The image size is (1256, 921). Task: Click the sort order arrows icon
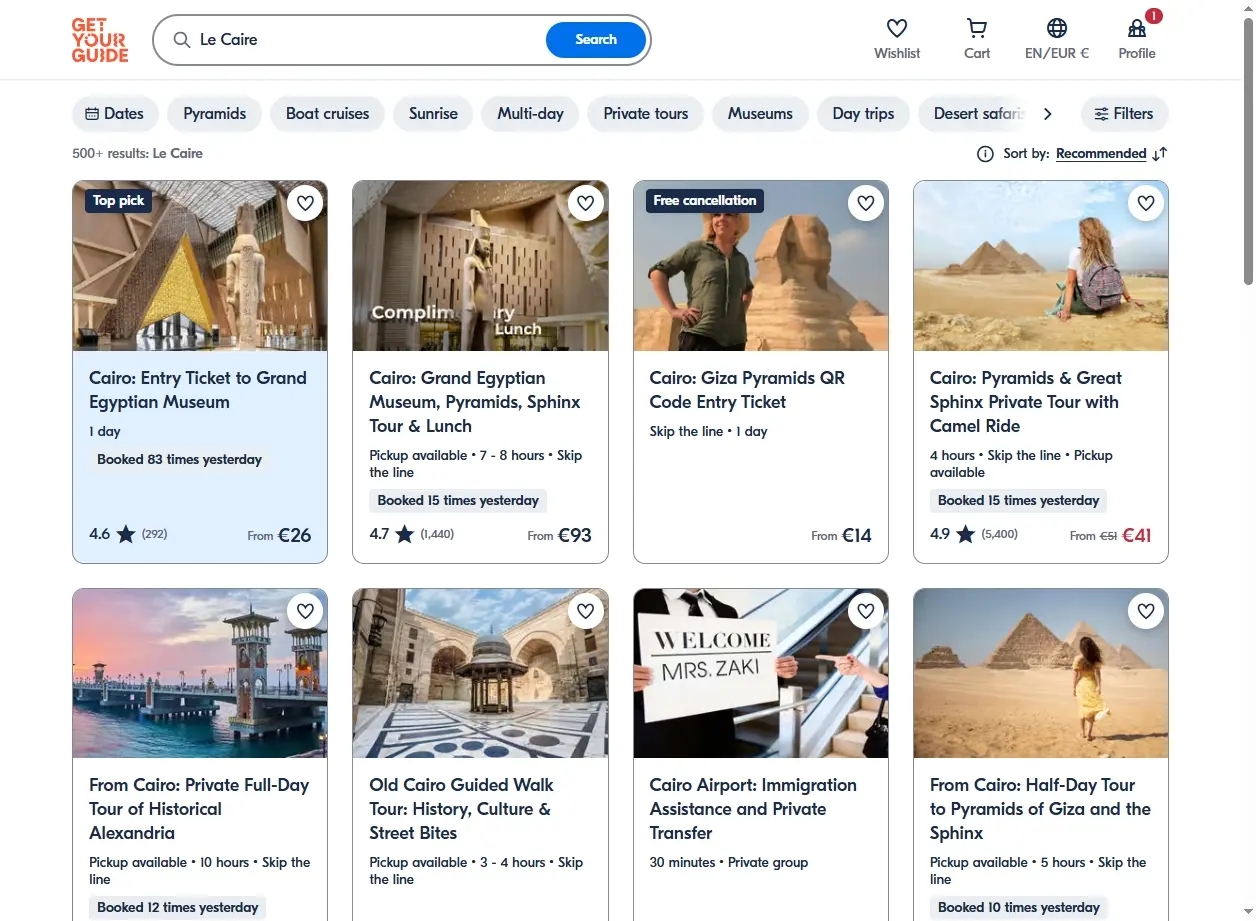pos(1160,154)
